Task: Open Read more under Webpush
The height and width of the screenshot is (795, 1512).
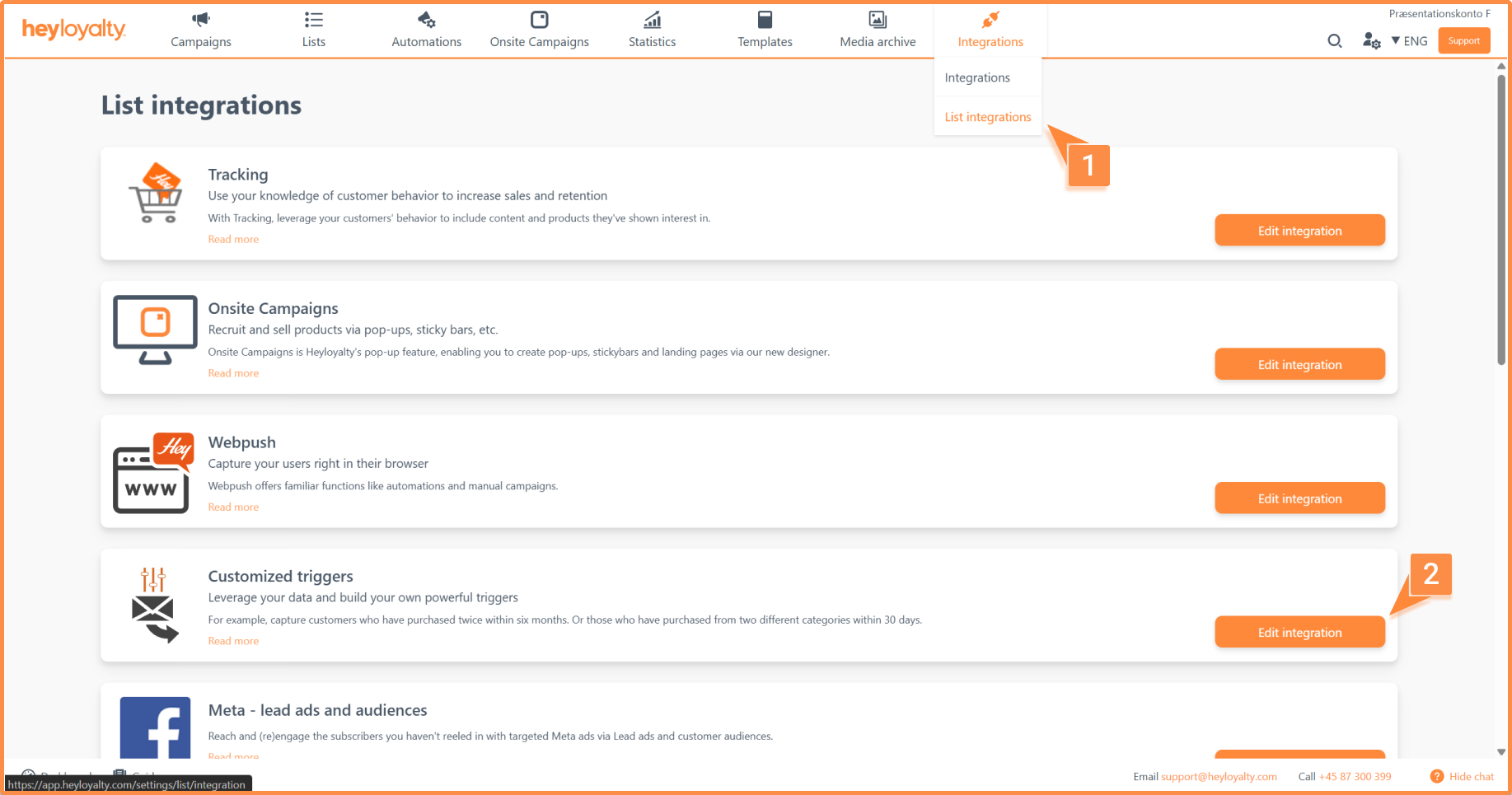Action: [x=233, y=507]
